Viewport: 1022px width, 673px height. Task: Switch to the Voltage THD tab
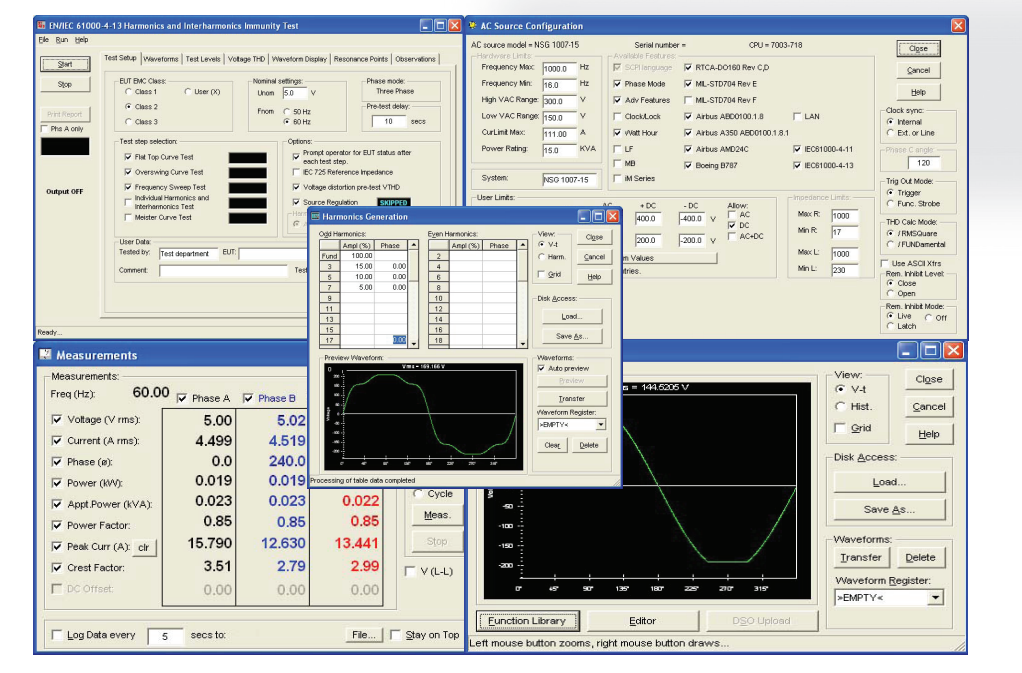tap(246, 59)
